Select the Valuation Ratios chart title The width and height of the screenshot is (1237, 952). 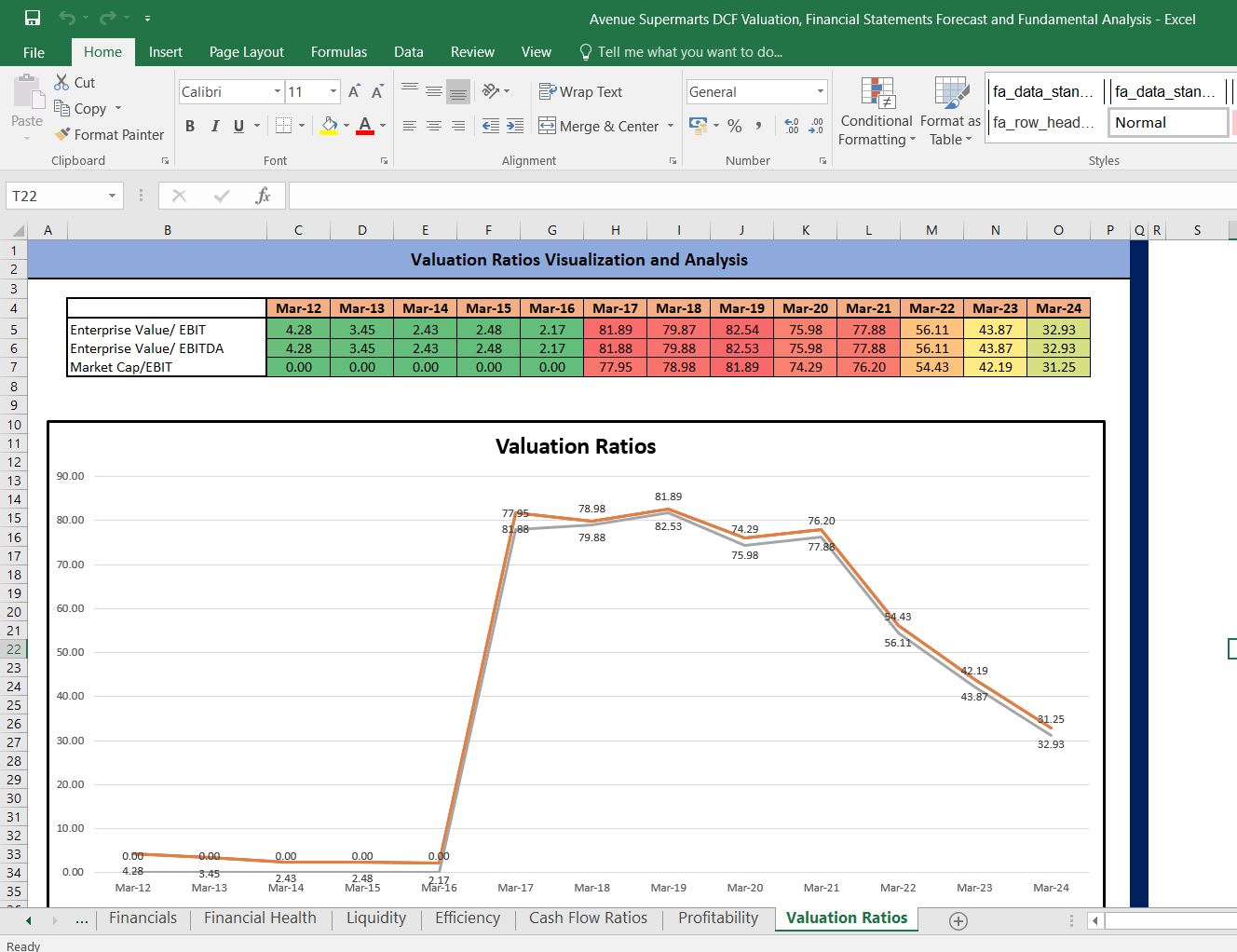(576, 446)
